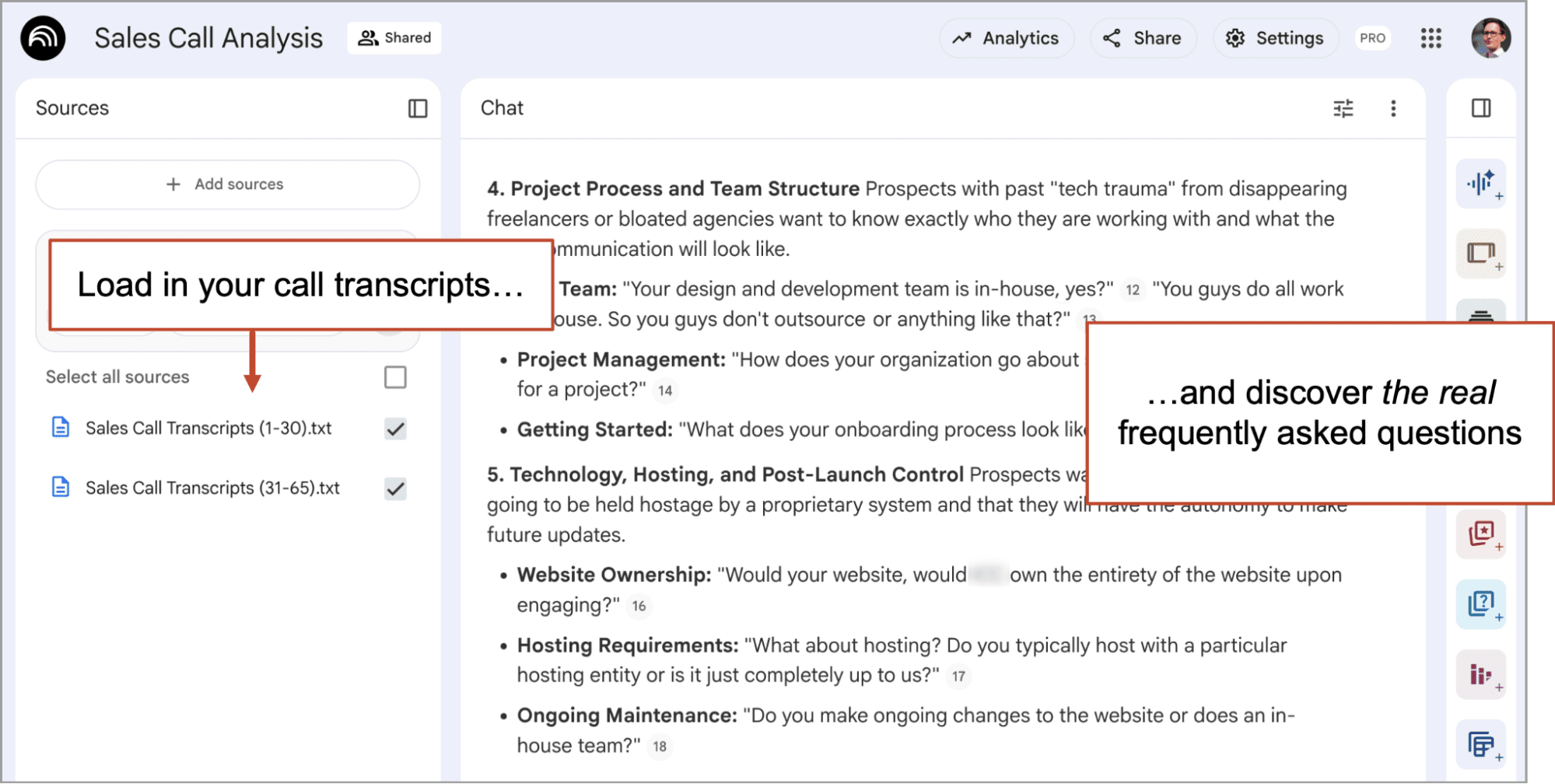Collapse the Sources panel
Screen dimensions: 1555x784
coord(417,108)
